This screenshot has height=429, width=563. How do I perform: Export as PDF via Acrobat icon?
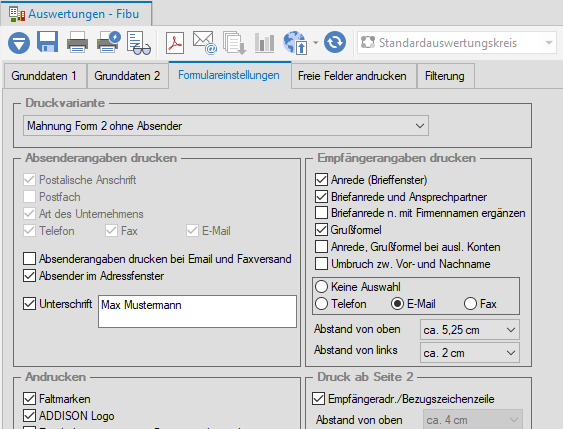pos(175,43)
